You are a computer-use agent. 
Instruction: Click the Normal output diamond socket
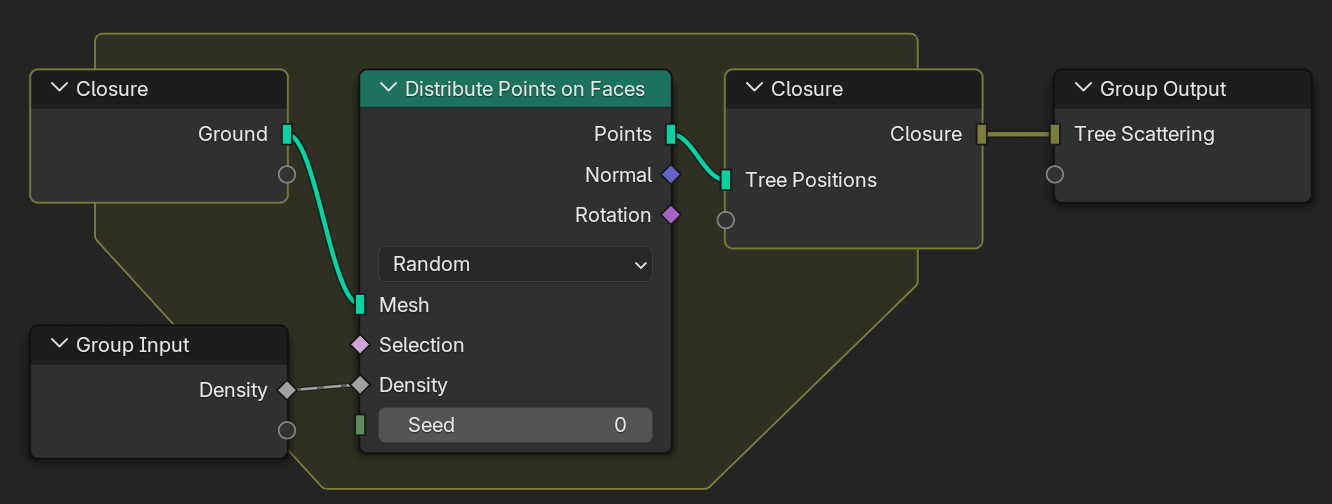click(670, 175)
